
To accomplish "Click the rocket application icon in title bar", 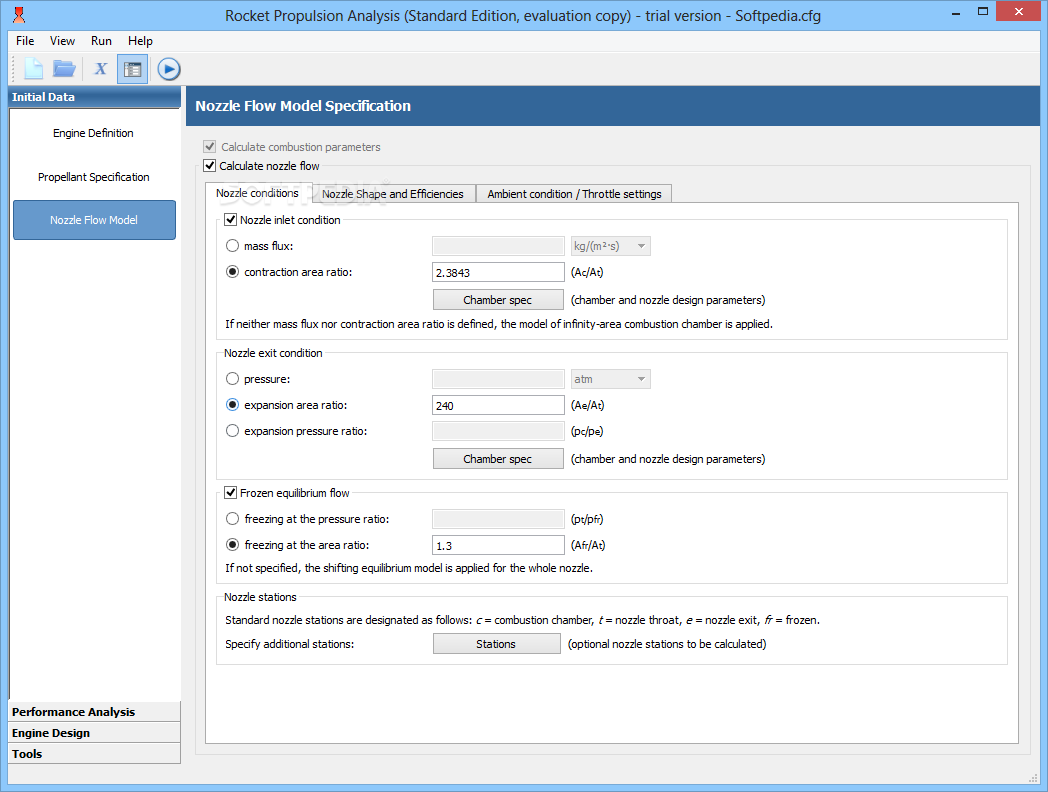I will (x=19, y=15).
